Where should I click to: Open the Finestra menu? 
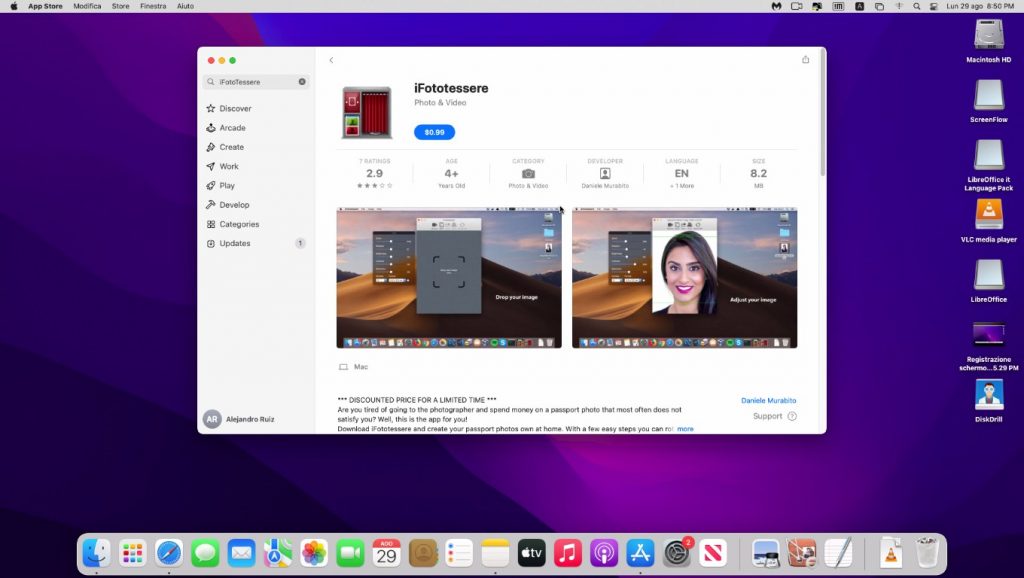coord(153,6)
